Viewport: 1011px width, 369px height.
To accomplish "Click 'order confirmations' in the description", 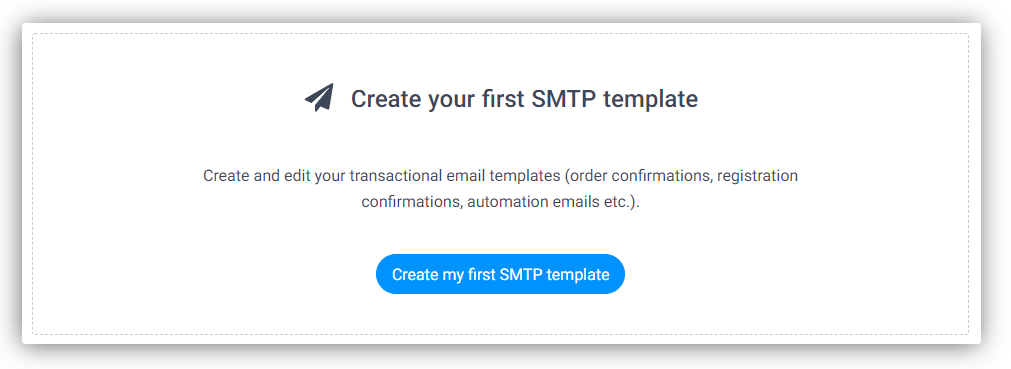I will [640, 175].
